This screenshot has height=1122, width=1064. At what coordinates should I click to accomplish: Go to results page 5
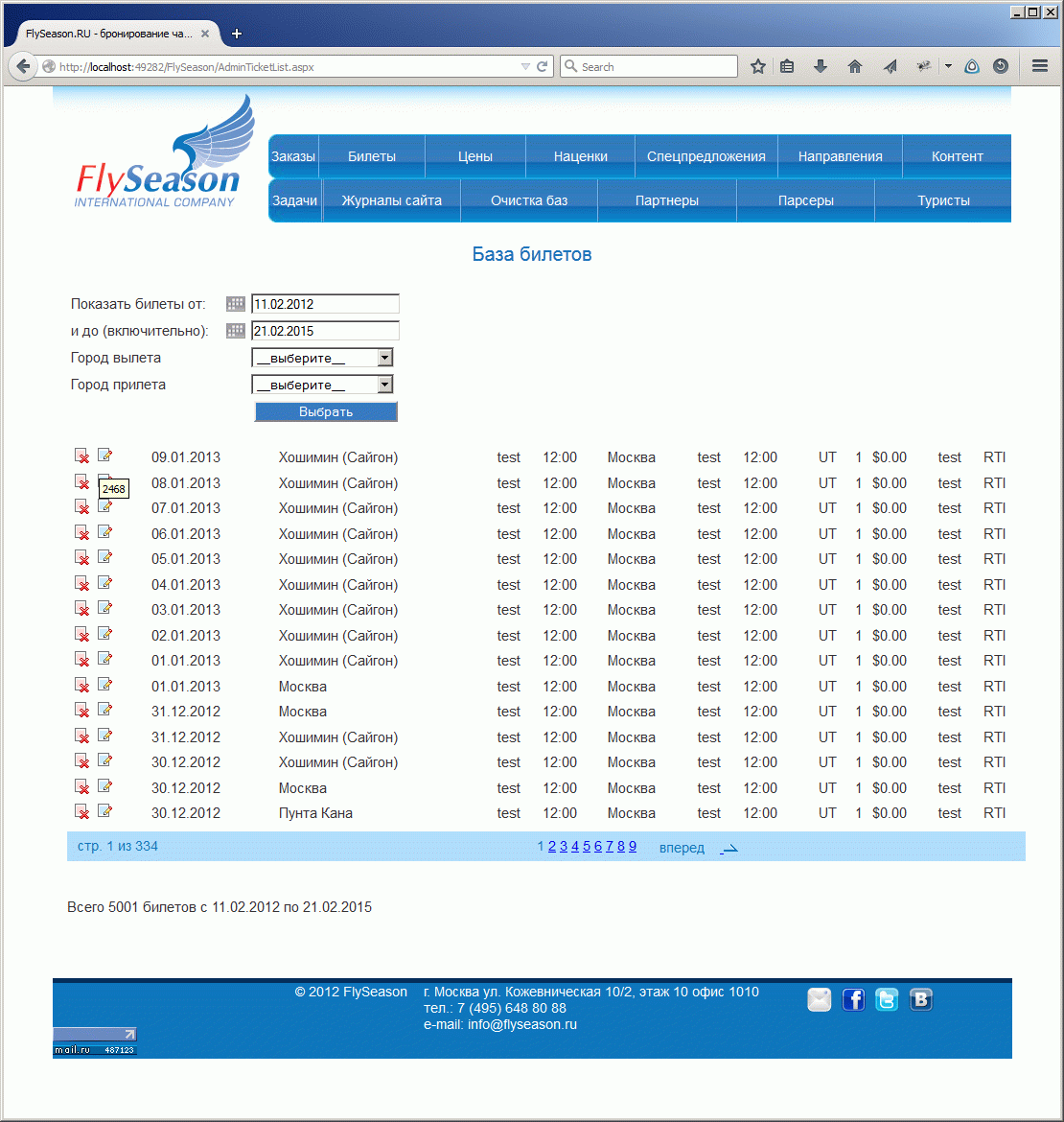pyautogui.click(x=587, y=847)
